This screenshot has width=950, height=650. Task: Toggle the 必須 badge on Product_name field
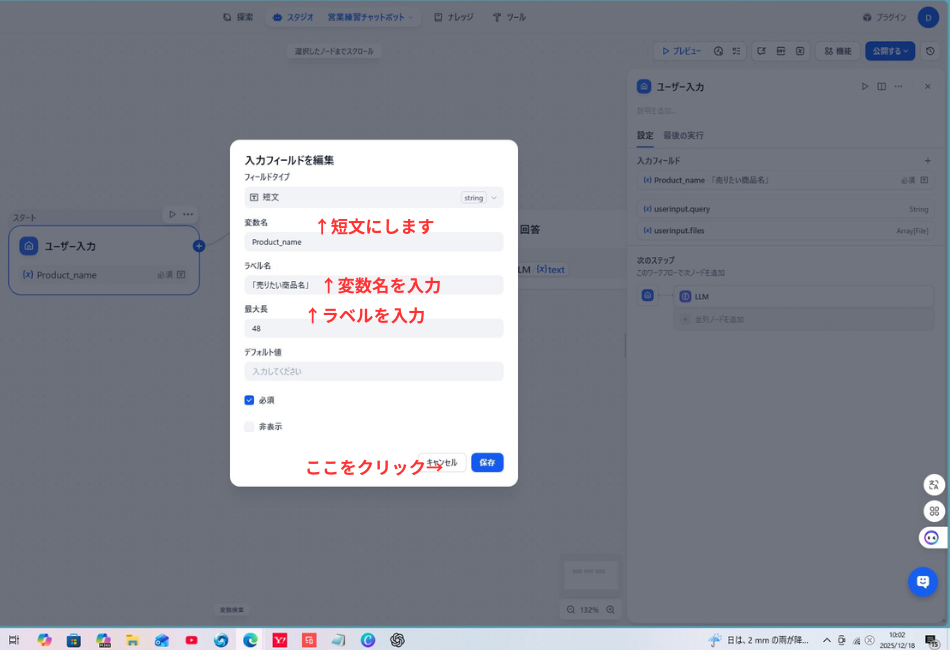click(906, 180)
